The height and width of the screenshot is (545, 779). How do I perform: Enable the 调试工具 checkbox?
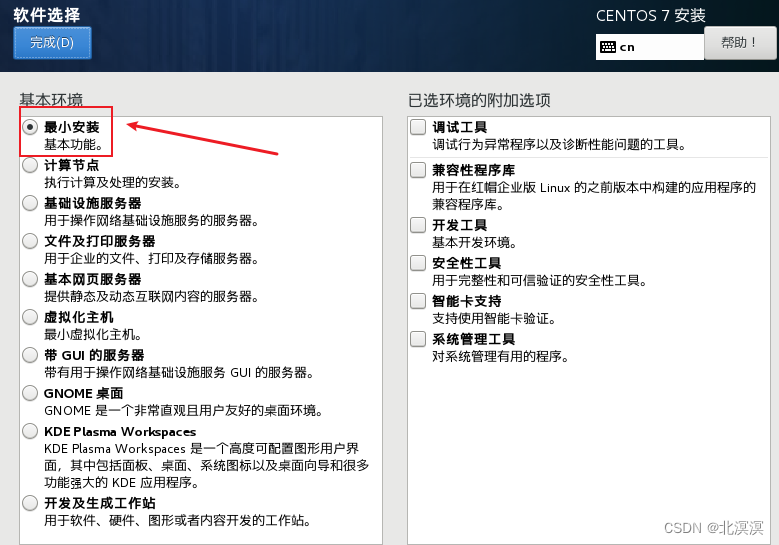click(x=418, y=127)
